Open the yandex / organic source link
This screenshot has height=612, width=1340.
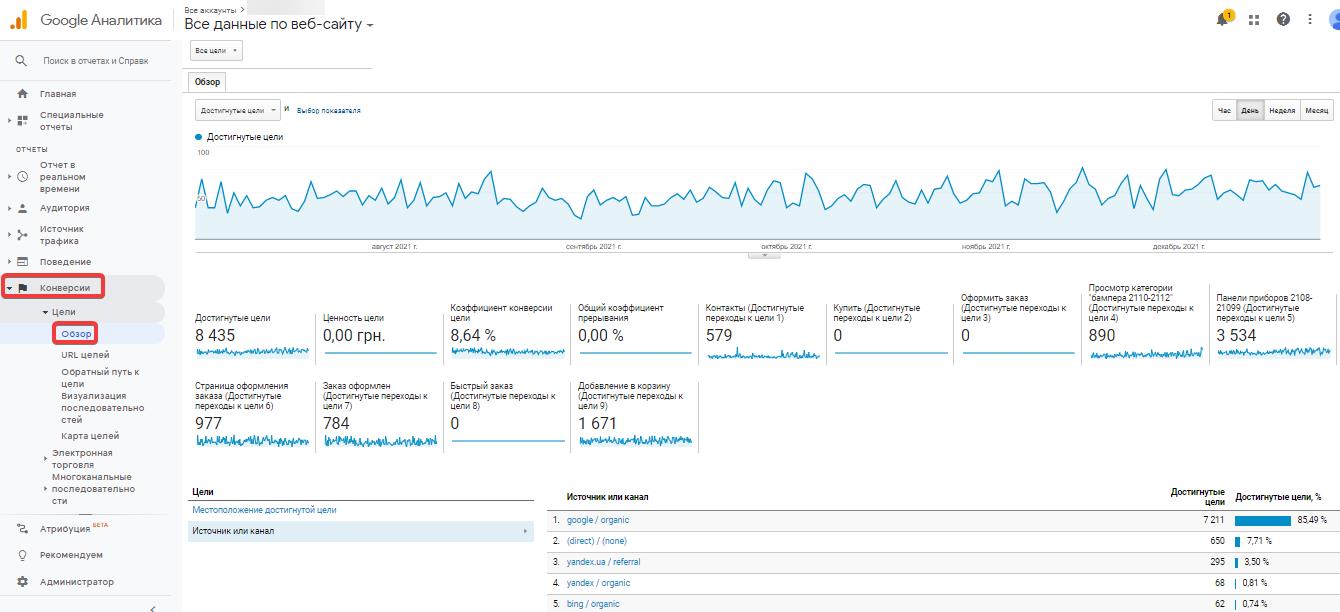(x=598, y=583)
